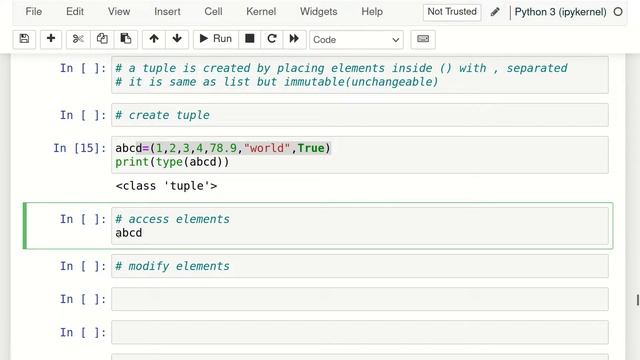
Task: Run the current cell
Action: point(216,39)
